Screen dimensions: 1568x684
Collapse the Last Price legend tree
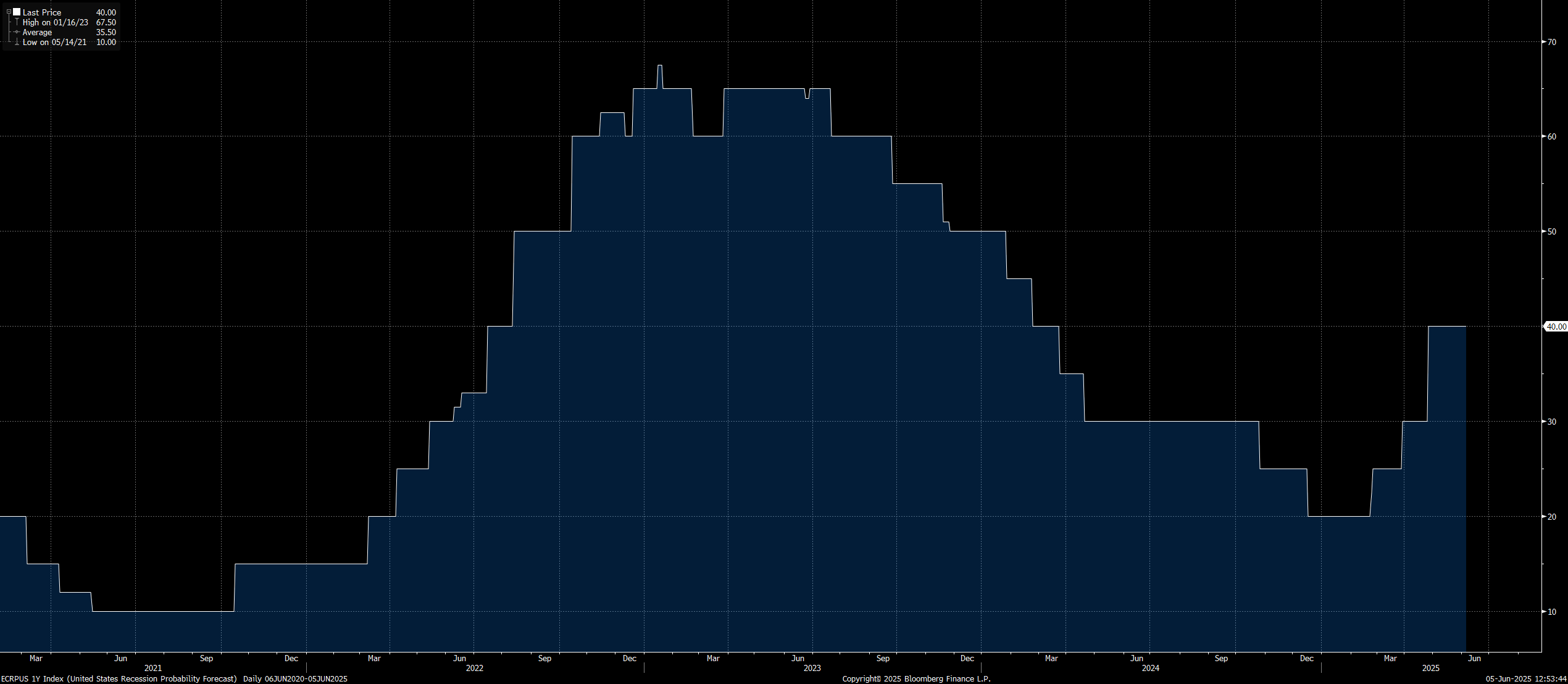pos(9,12)
